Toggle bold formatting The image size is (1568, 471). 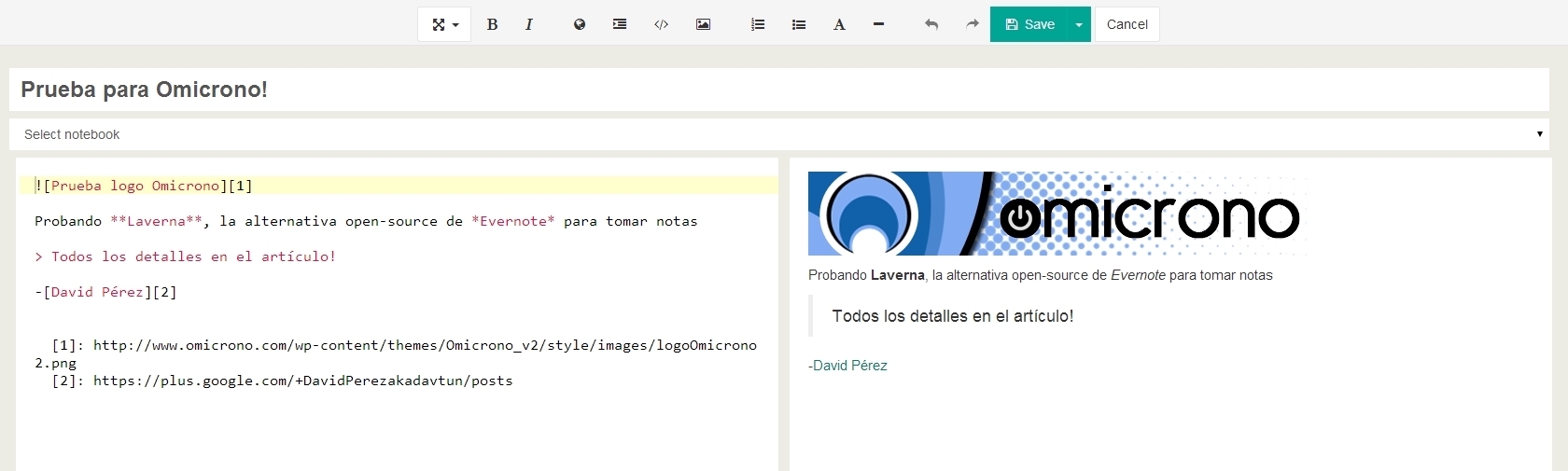(492, 24)
